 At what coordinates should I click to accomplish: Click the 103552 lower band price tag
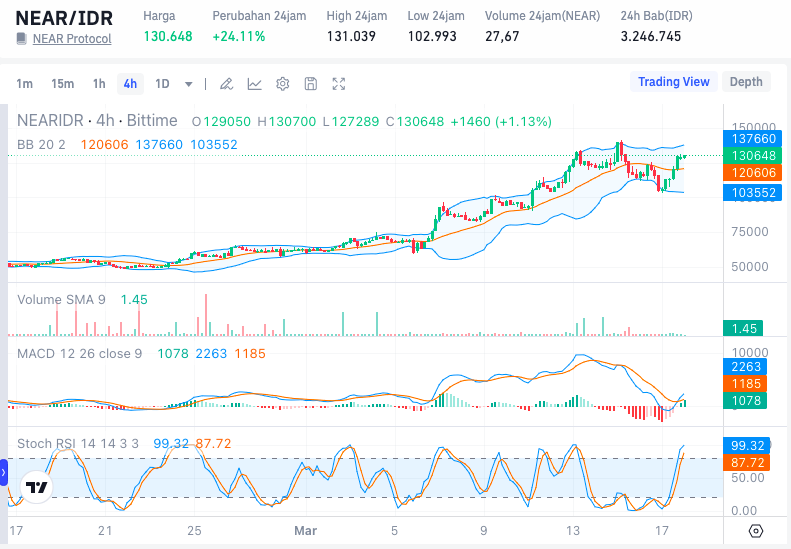[x=753, y=193]
